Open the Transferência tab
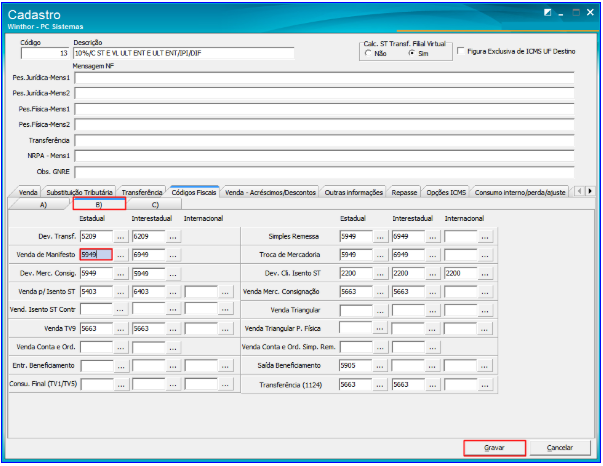Viewport: 603px width, 466px height. tap(142, 192)
